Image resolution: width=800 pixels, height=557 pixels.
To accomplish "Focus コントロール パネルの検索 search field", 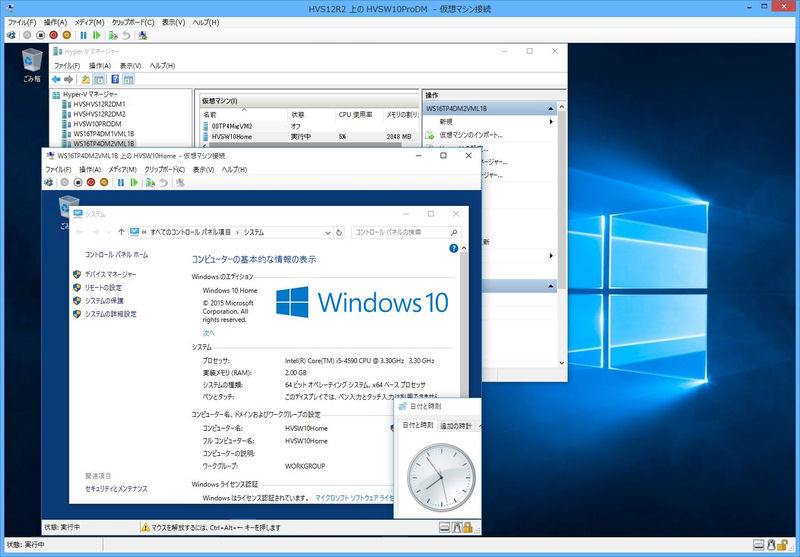I will coord(406,232).
